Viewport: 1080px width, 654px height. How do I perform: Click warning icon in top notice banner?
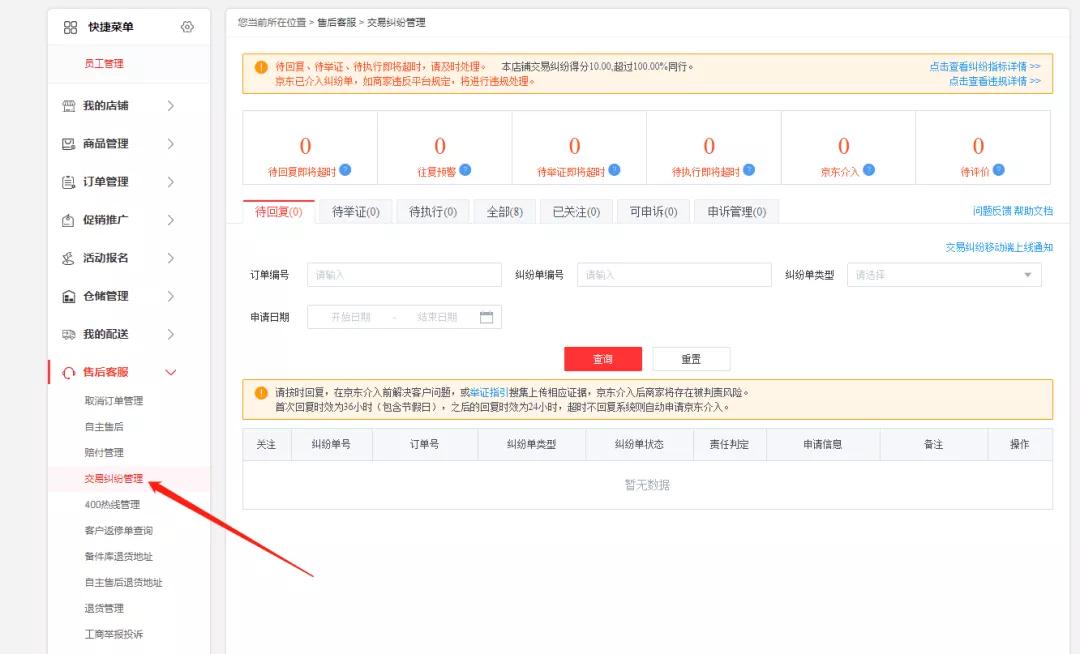(261, 67)
